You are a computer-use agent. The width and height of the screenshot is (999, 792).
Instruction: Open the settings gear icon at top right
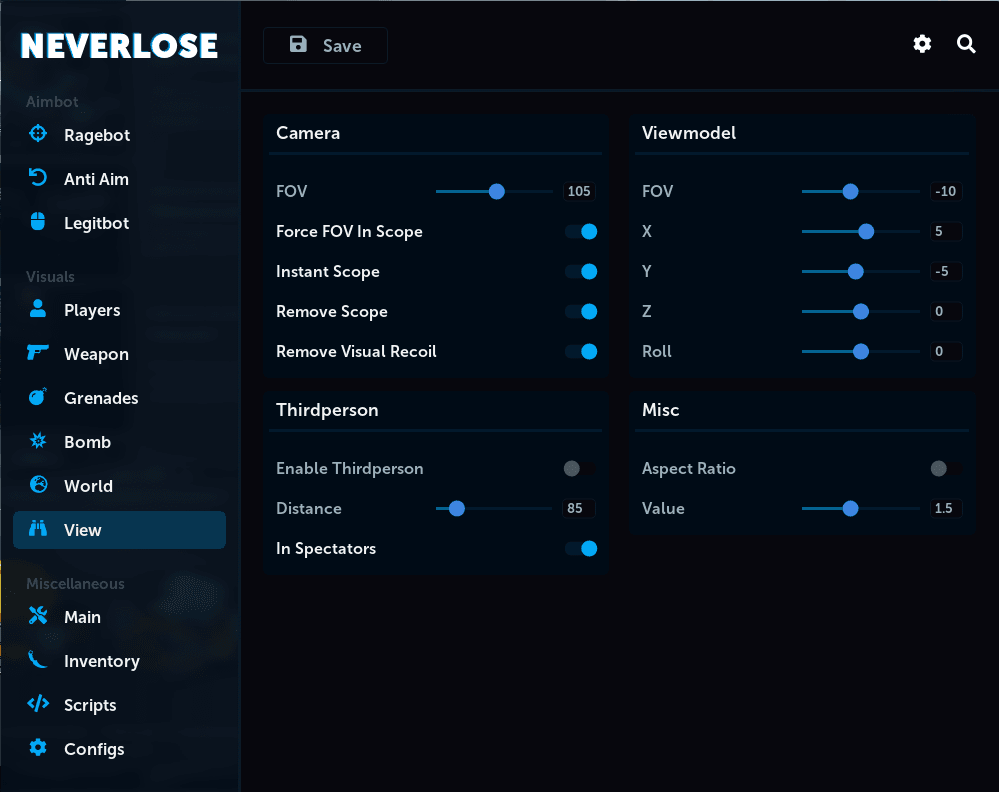922,44
